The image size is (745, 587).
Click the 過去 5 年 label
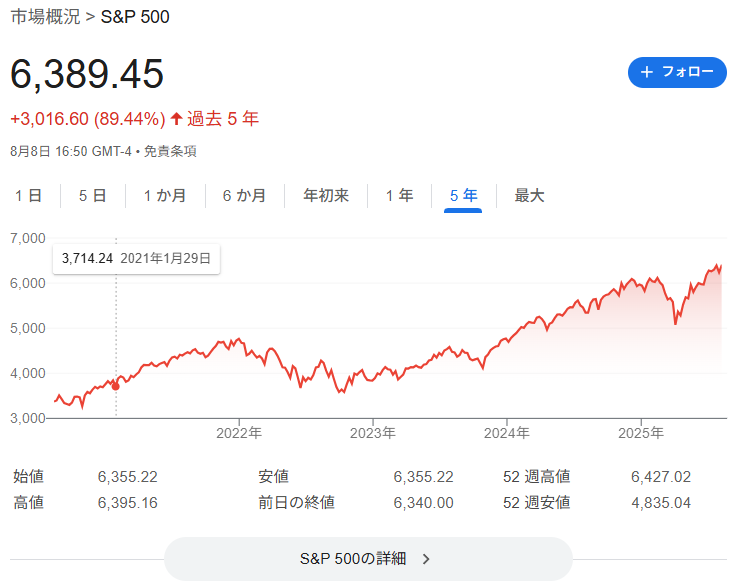coord(223,118)
